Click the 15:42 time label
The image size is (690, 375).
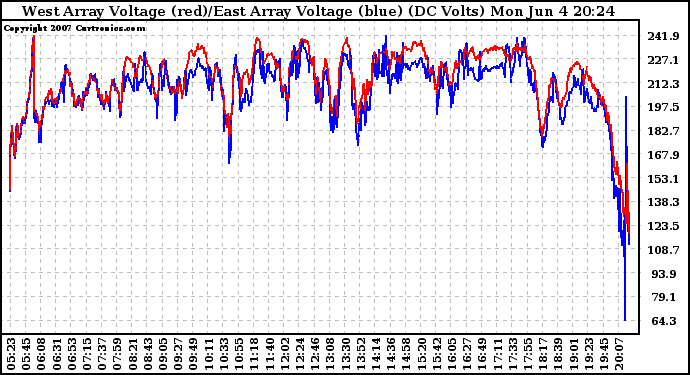437,354
